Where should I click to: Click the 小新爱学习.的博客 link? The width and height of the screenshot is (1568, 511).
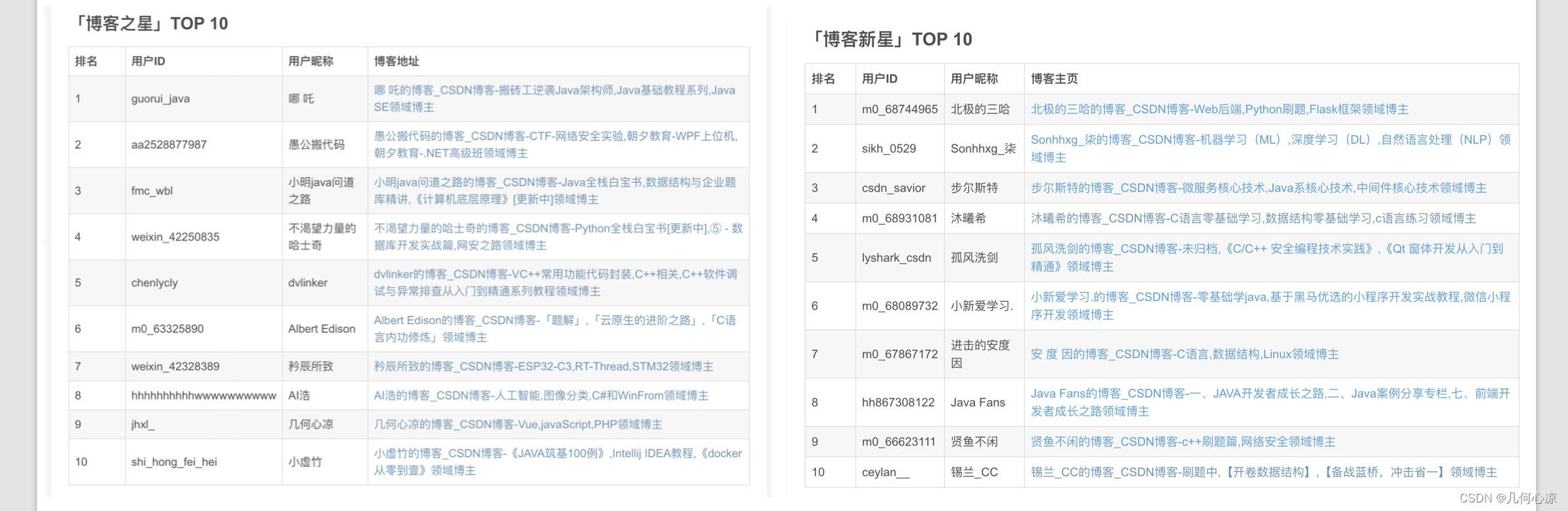coord(1270,305)
